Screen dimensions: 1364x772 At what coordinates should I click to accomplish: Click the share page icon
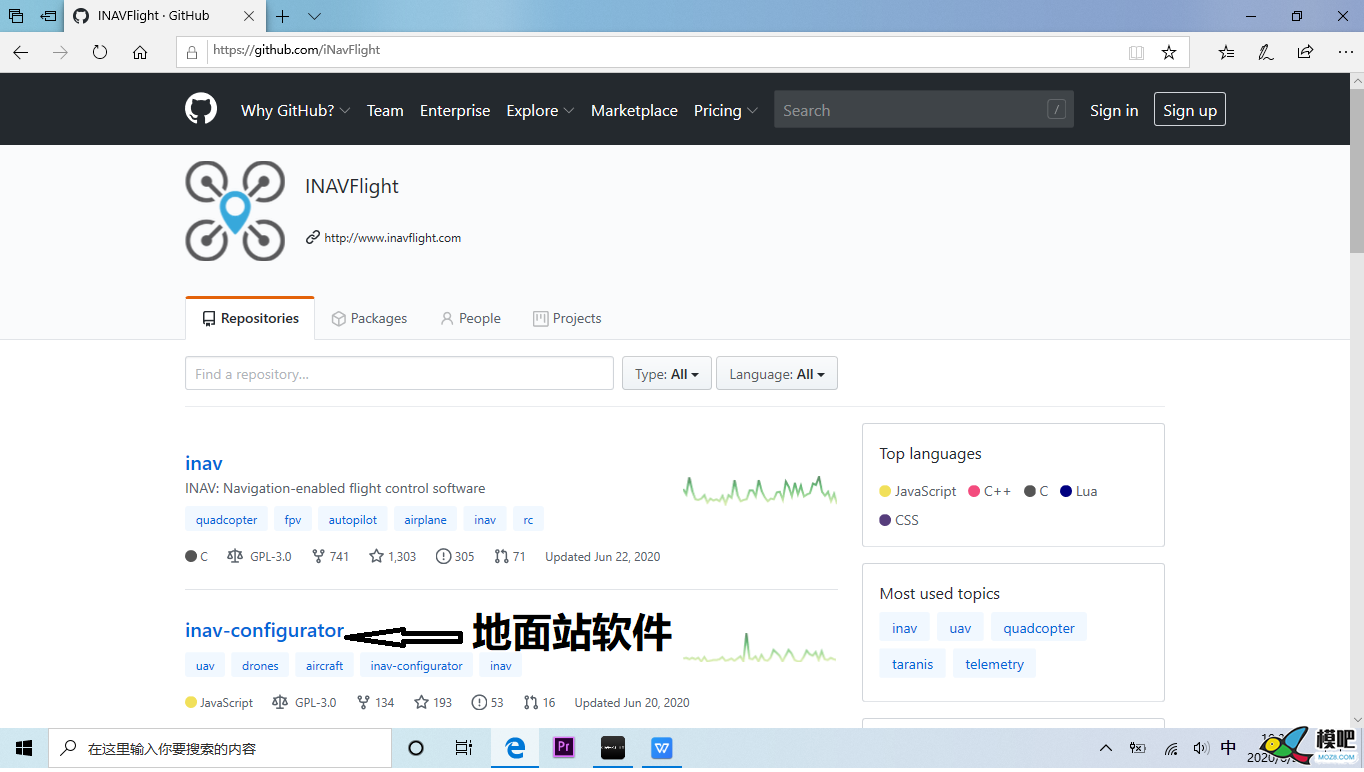tap(1305, 52)
